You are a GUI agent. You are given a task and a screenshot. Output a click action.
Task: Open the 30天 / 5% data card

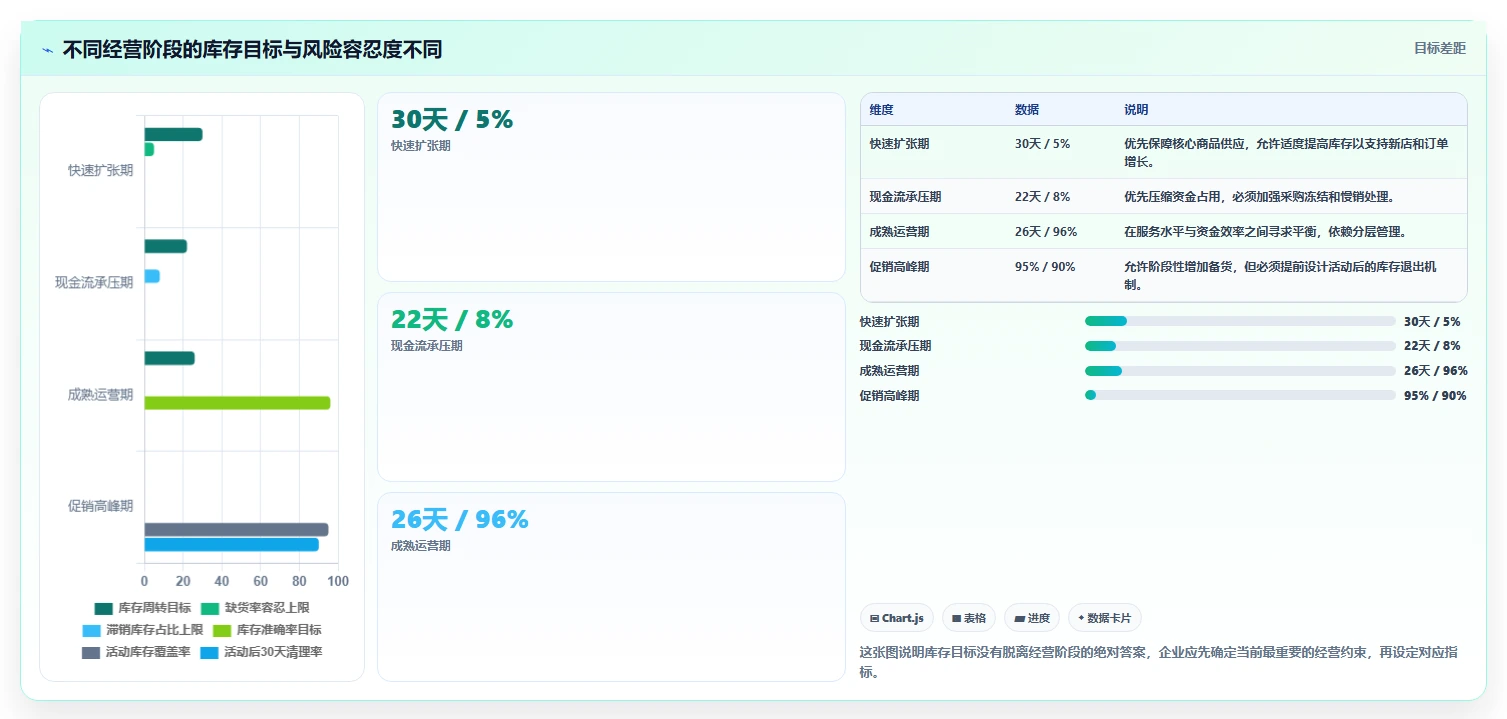611,187
